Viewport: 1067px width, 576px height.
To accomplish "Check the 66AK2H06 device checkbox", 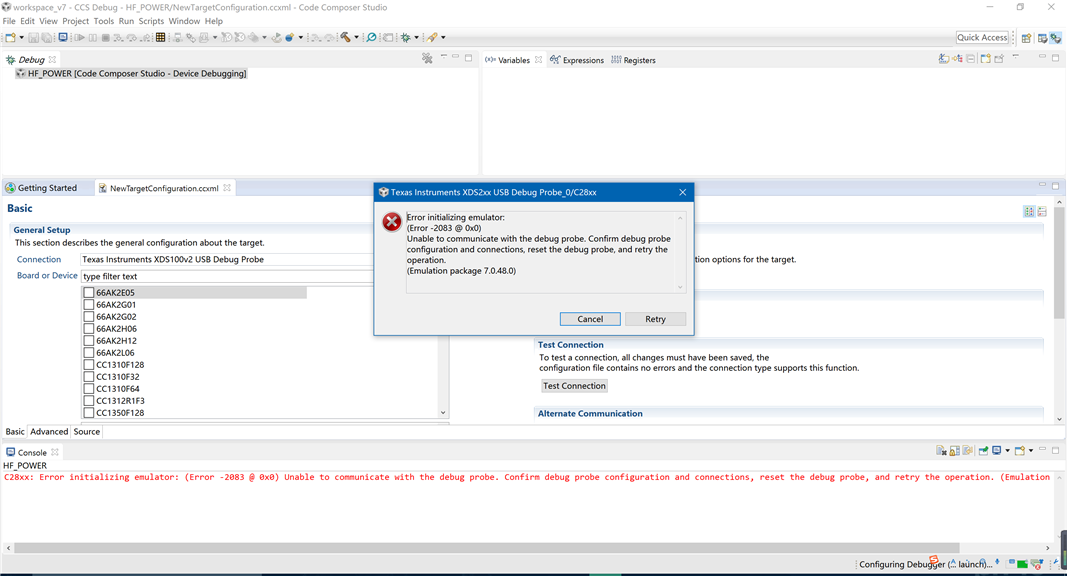I will pos(88,329).
